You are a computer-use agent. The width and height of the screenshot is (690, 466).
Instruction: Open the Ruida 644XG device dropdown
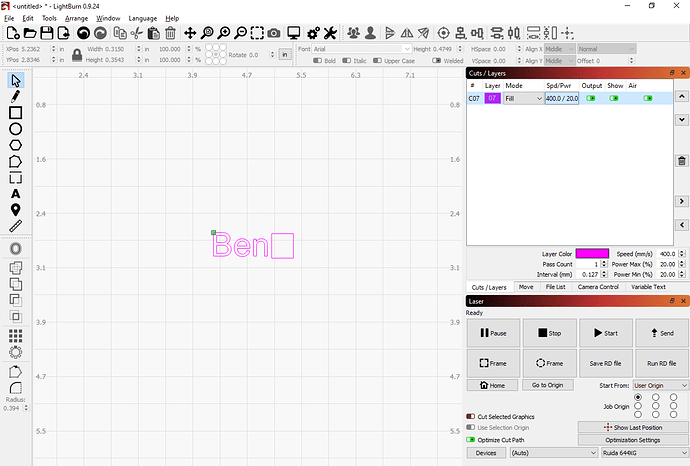tap(645, 453)
